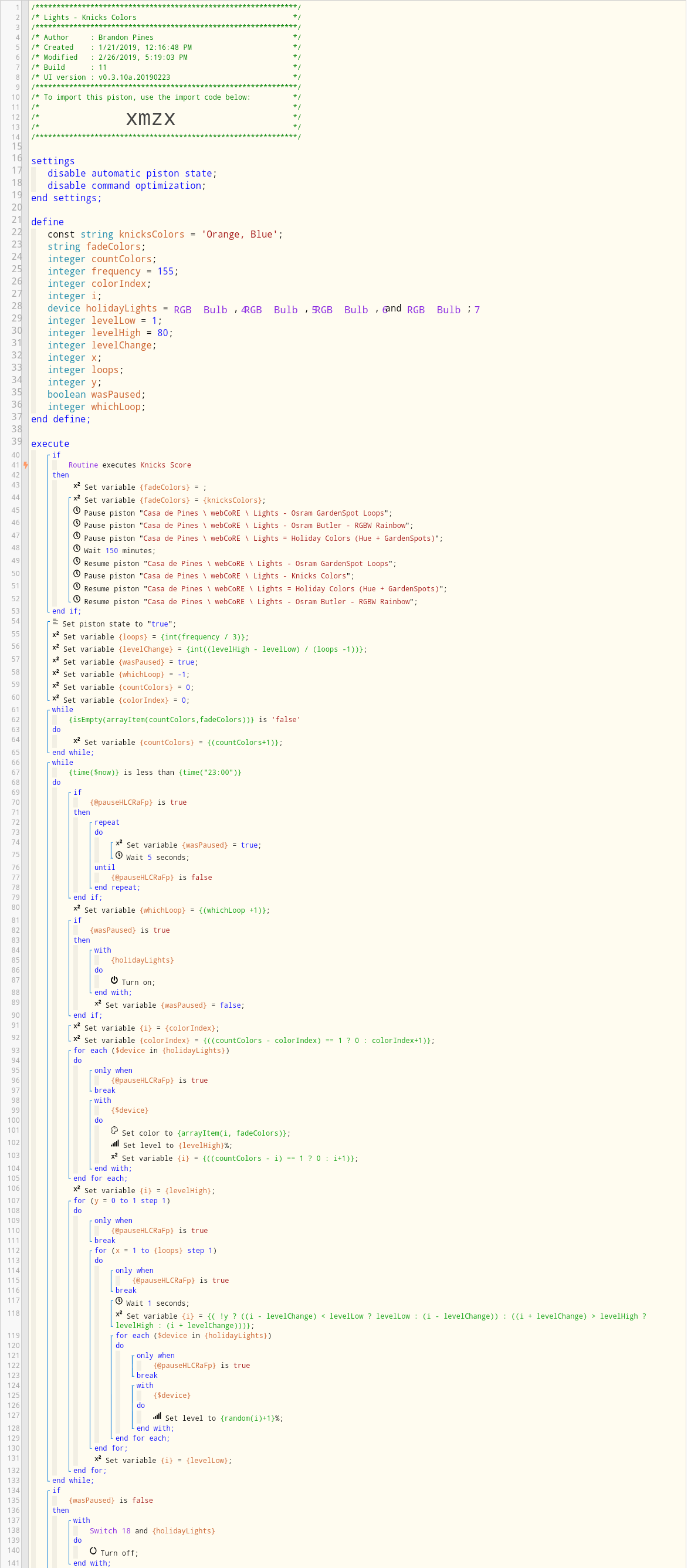Viewport: 691px width, 1568px height.
Task: Click the 'repeat' keyword on line 72
Action: 107,822
